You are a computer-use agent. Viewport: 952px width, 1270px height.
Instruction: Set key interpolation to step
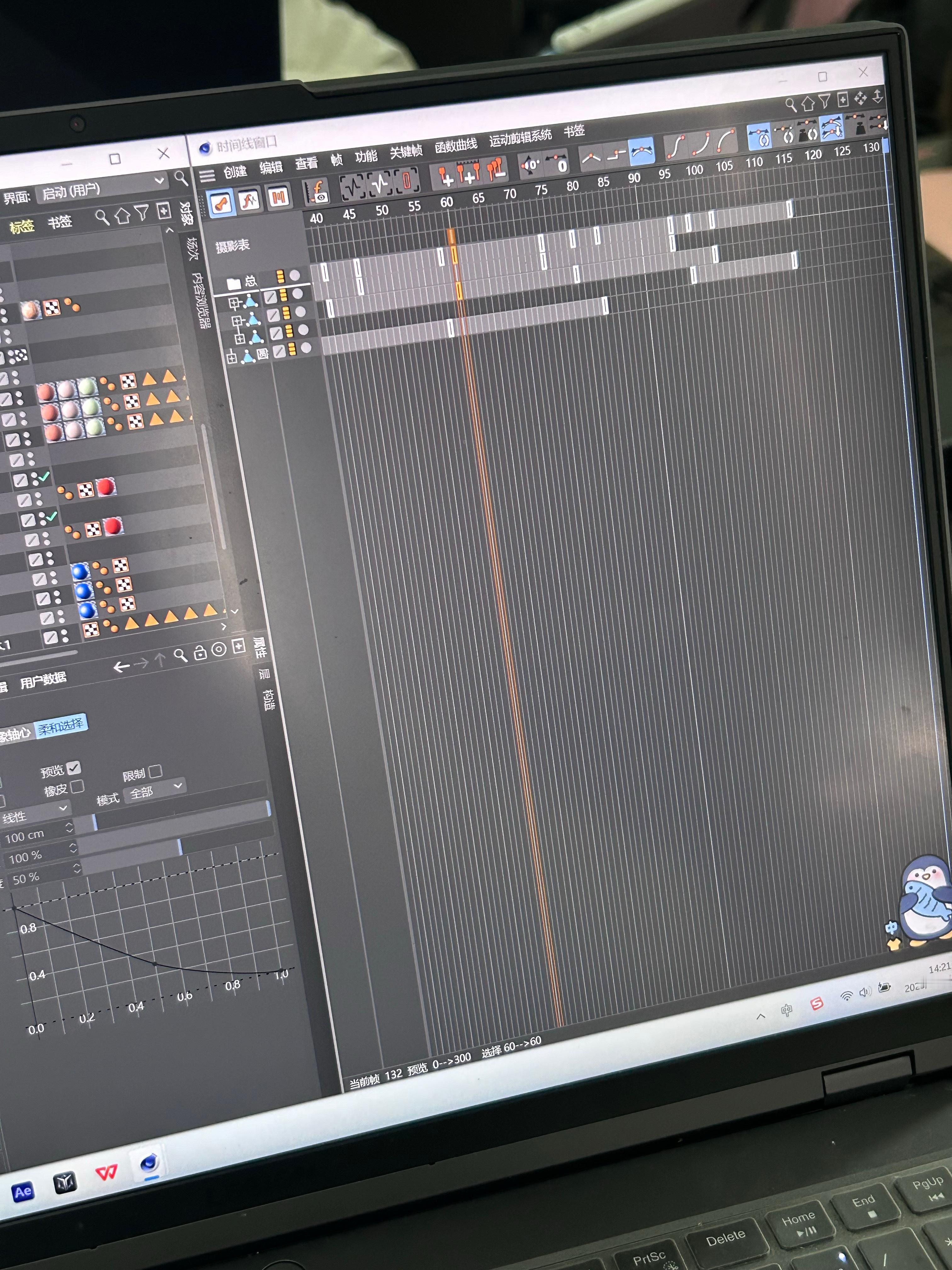616,155
